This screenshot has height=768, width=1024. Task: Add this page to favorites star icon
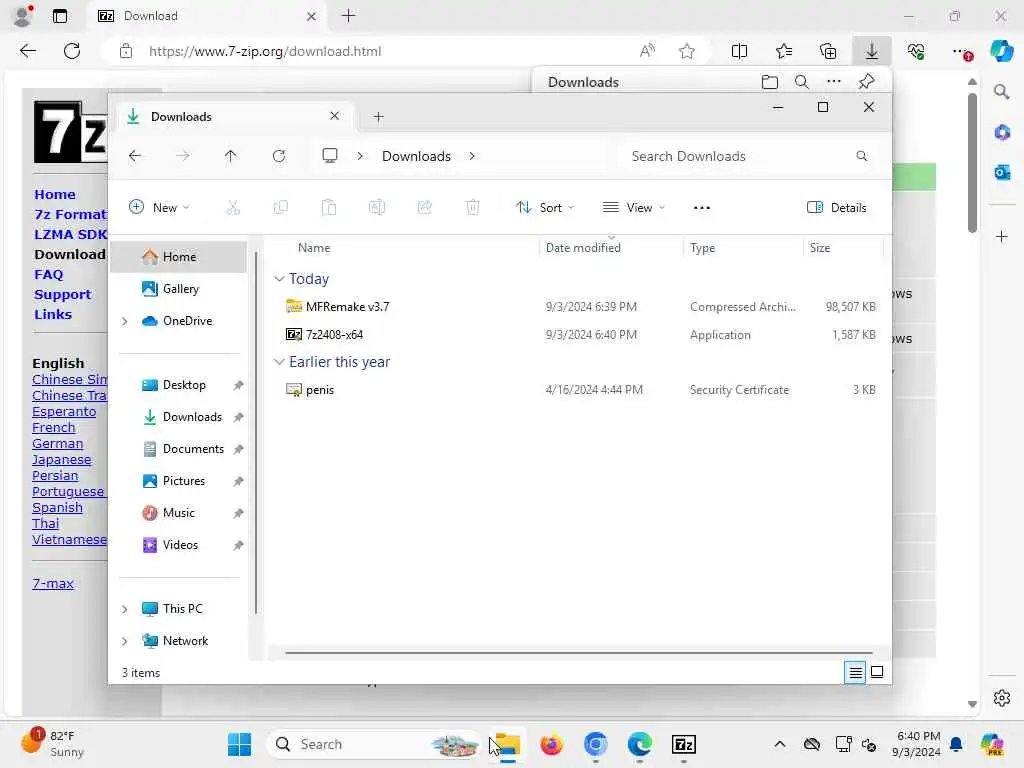tap(686, 51)
